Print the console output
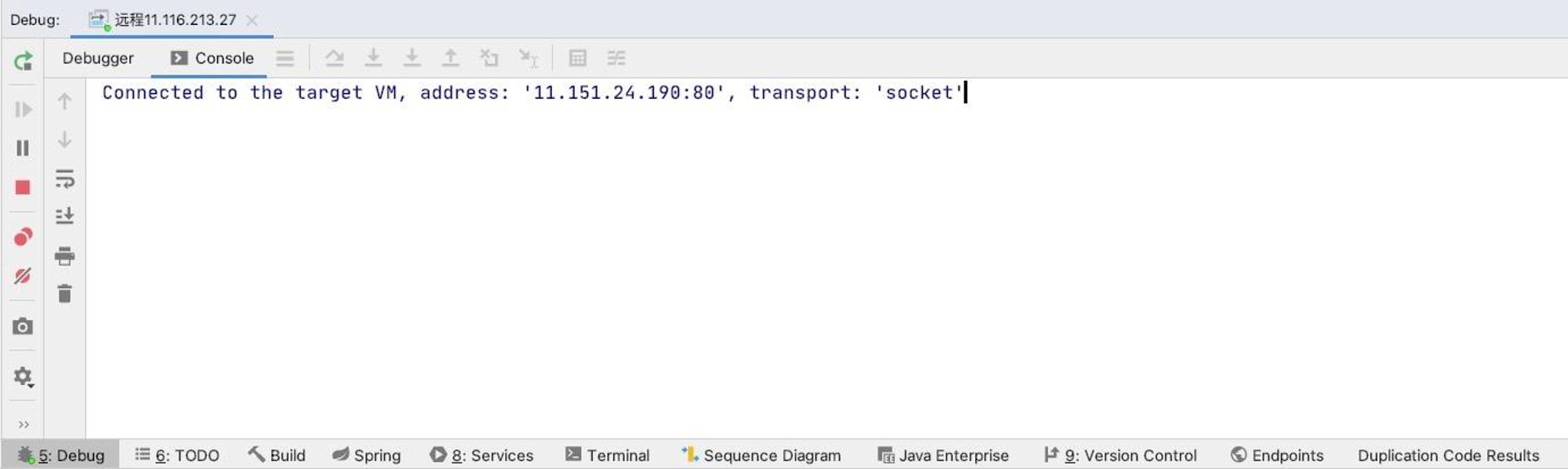 65,256
